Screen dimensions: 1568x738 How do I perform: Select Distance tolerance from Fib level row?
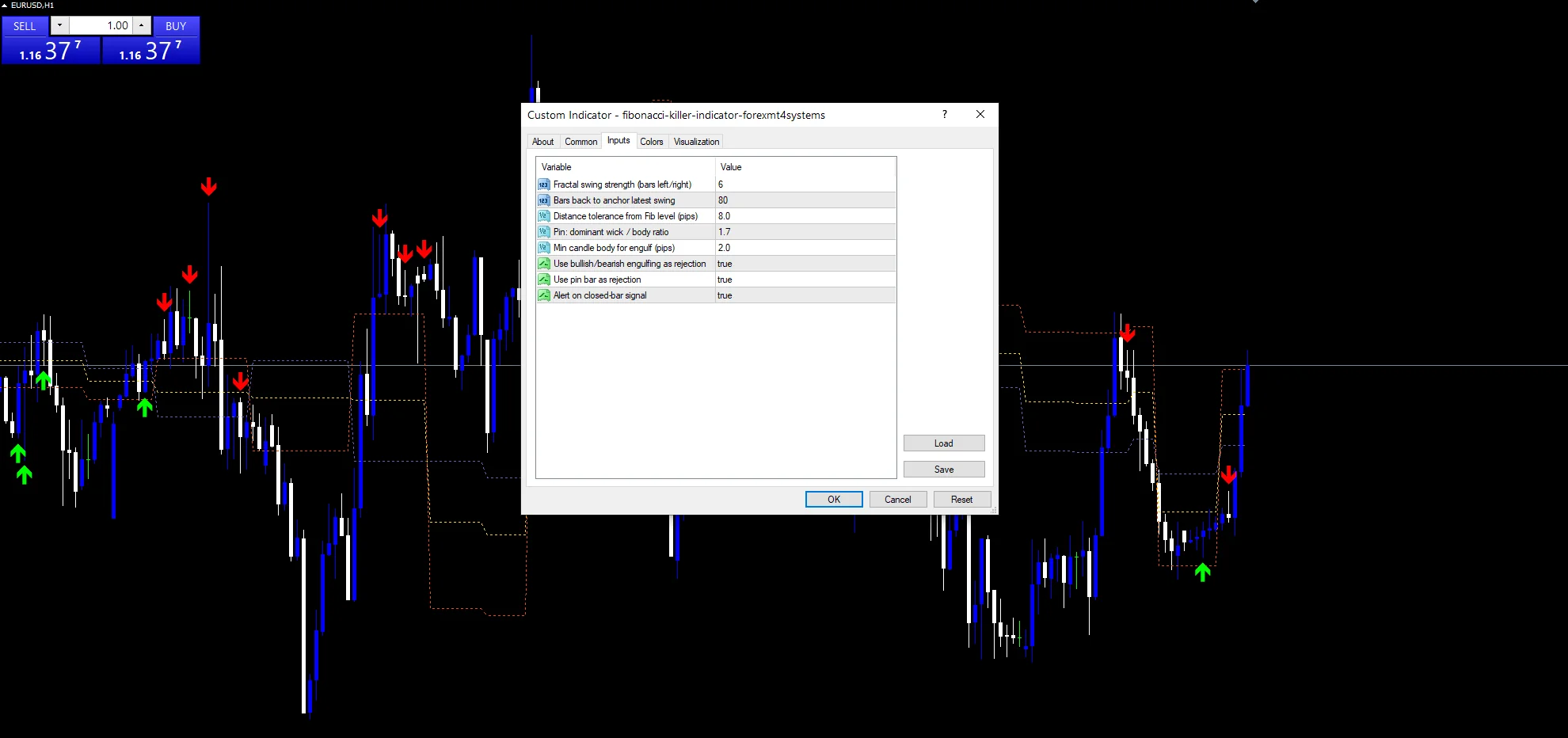(626, 216)
